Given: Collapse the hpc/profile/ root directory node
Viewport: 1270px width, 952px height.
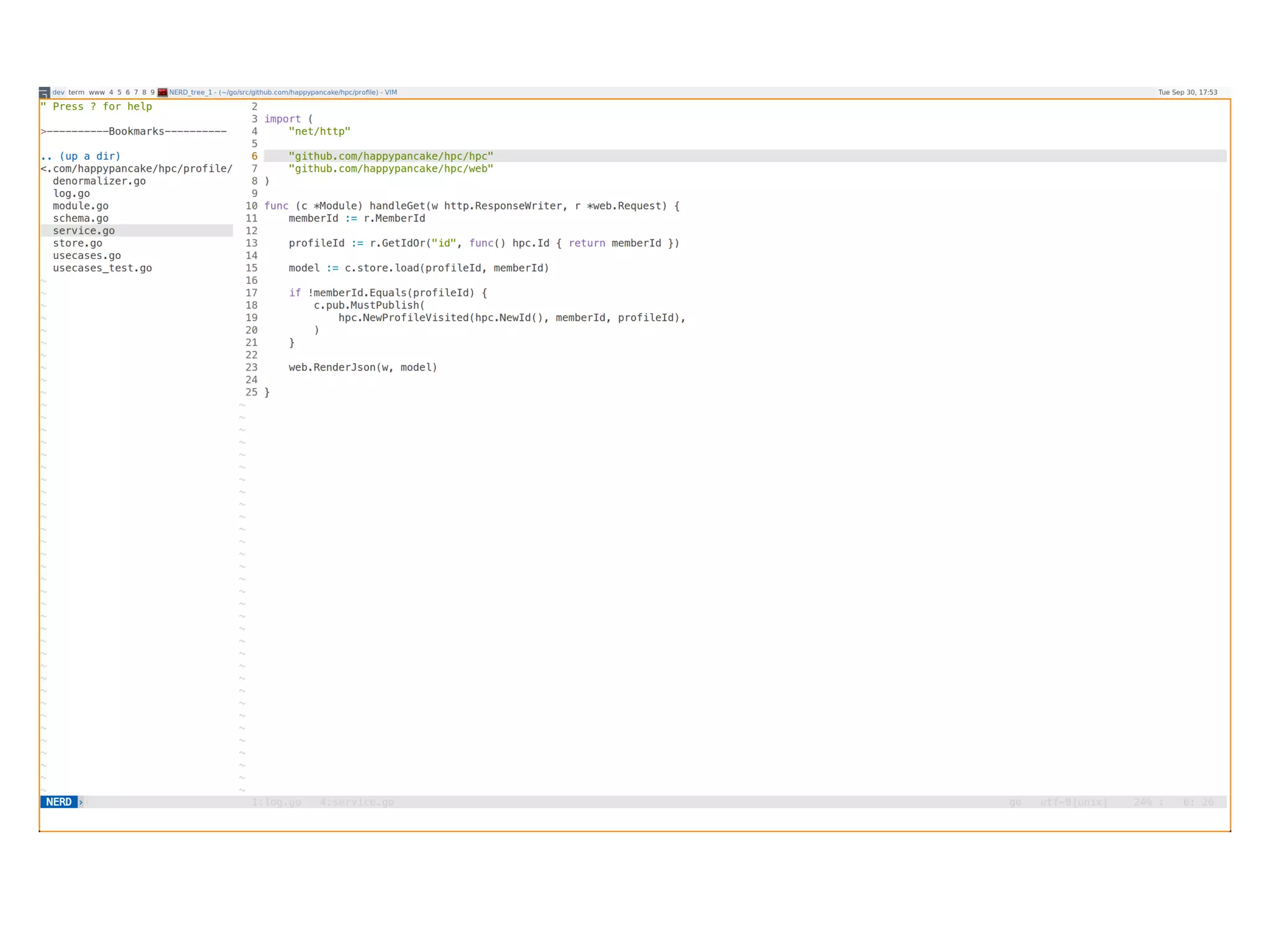Looking at the screenshot, I should click(136, 169).
